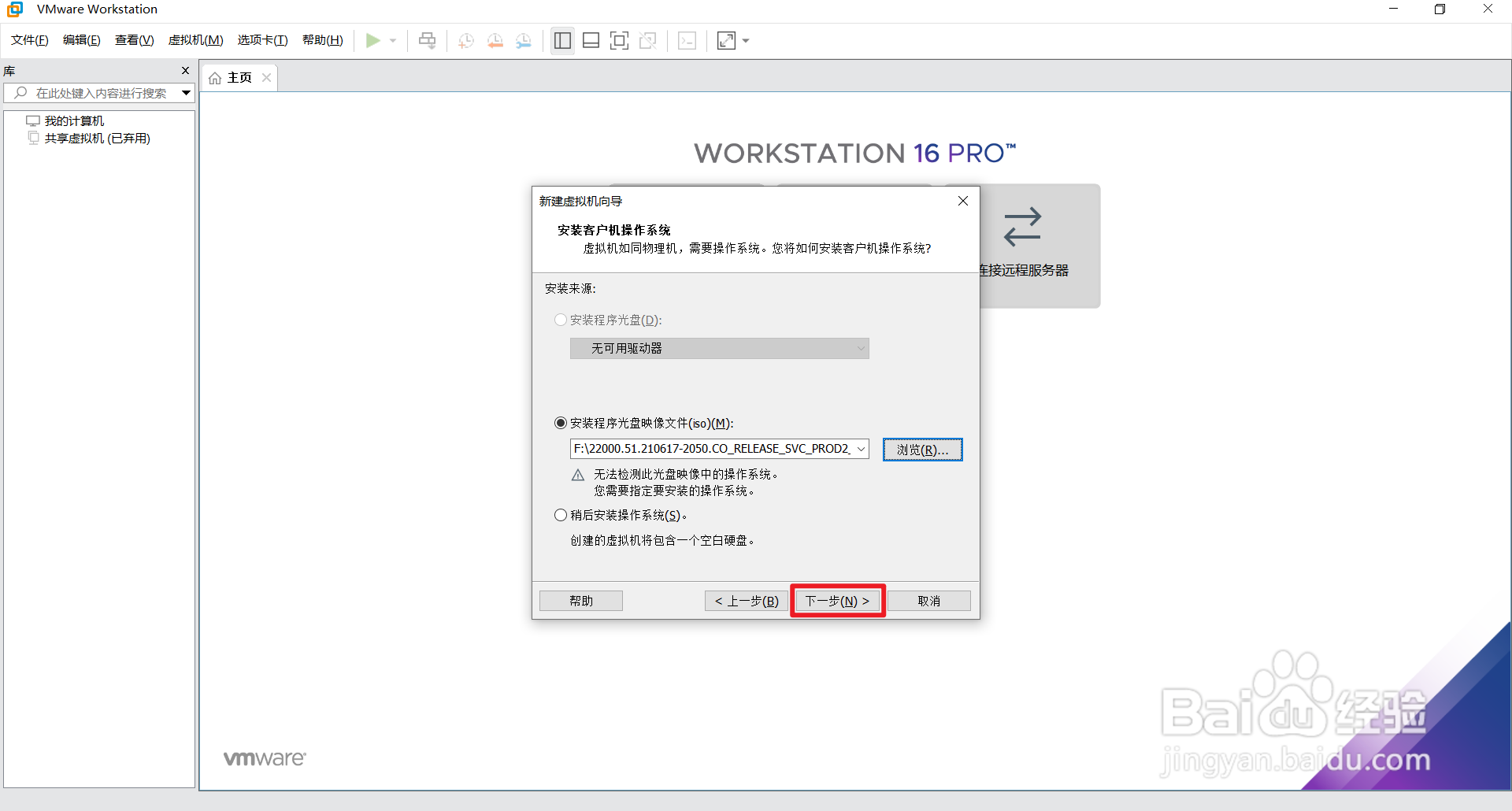Open the stretch display dropdown arrow
1512x811 pixels.
(746, 40)
